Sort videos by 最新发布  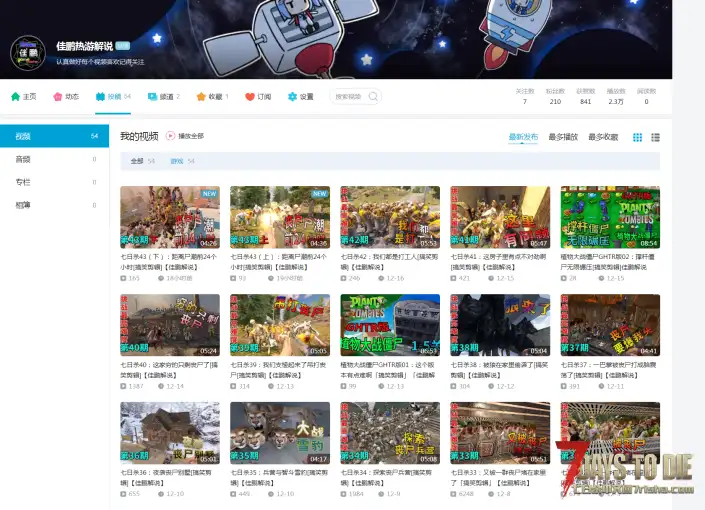[523, 137]
